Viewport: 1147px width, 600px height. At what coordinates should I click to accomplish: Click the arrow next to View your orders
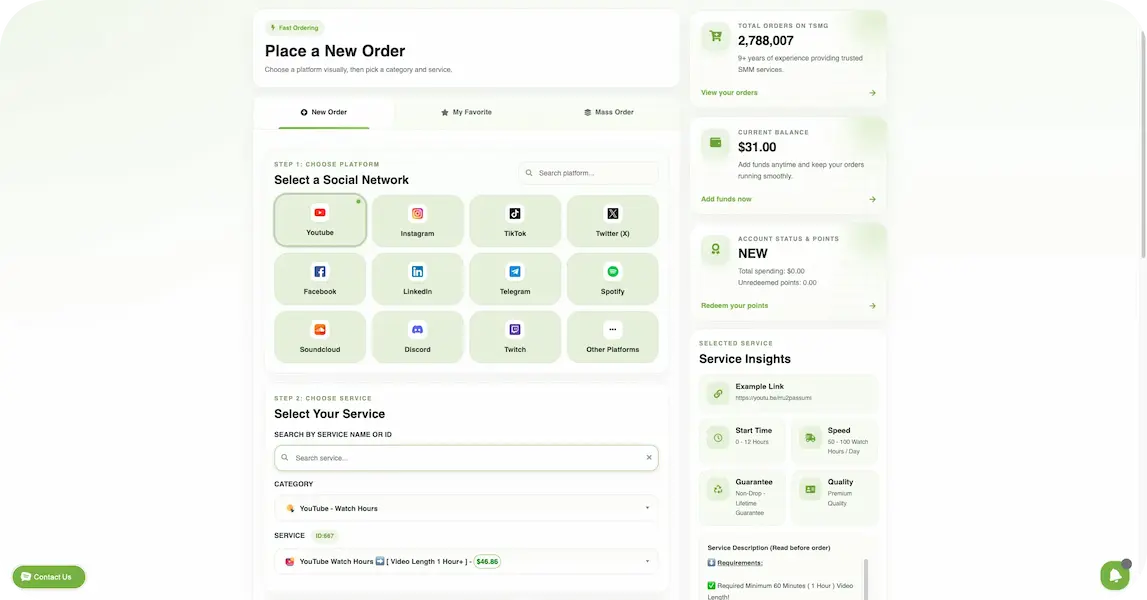(872, 93)
